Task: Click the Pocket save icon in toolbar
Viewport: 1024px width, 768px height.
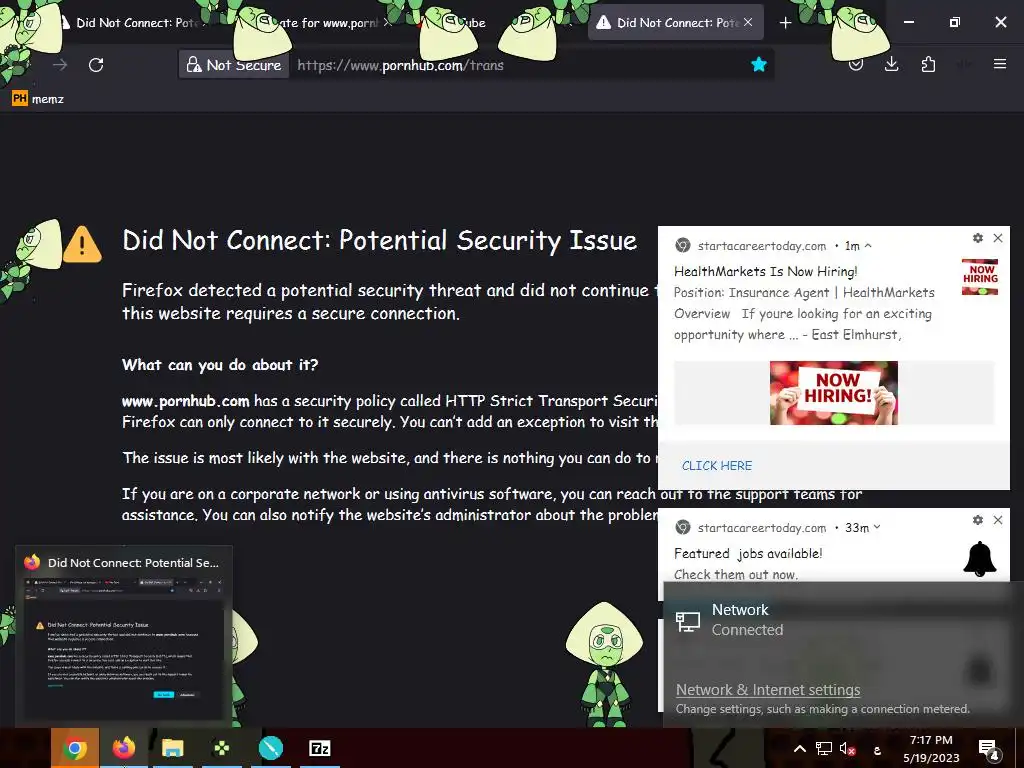Action: pyautogui.click(x=856, y=64)
